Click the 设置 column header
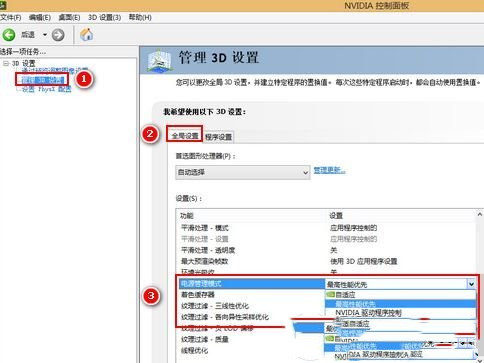 click(336, 216)
